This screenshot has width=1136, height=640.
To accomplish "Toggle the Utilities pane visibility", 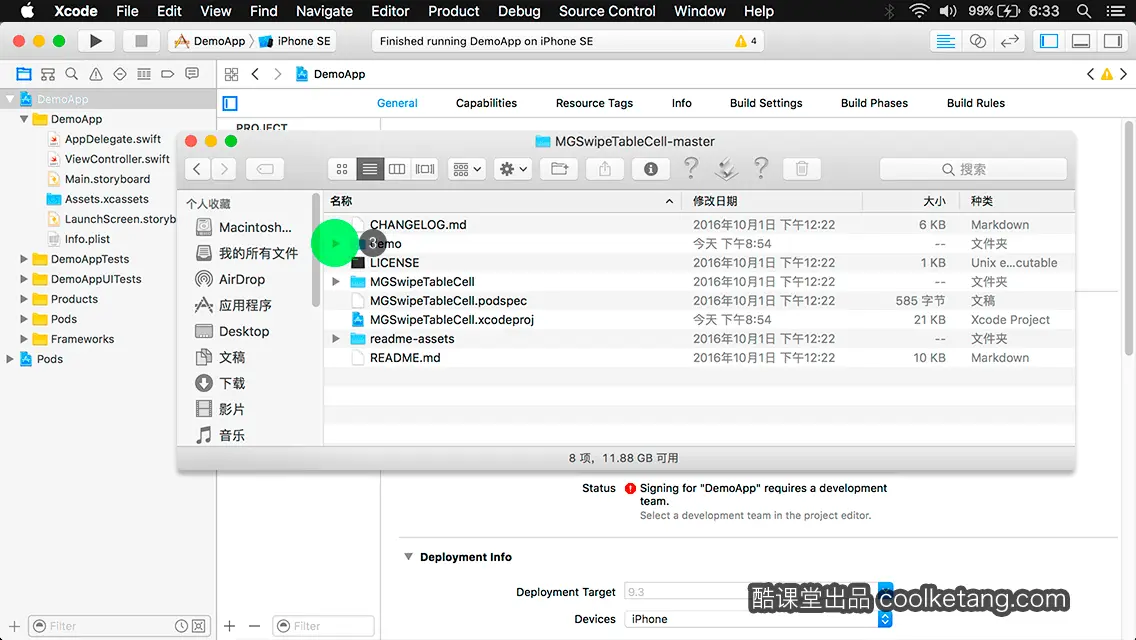I will click(1113, 41).
